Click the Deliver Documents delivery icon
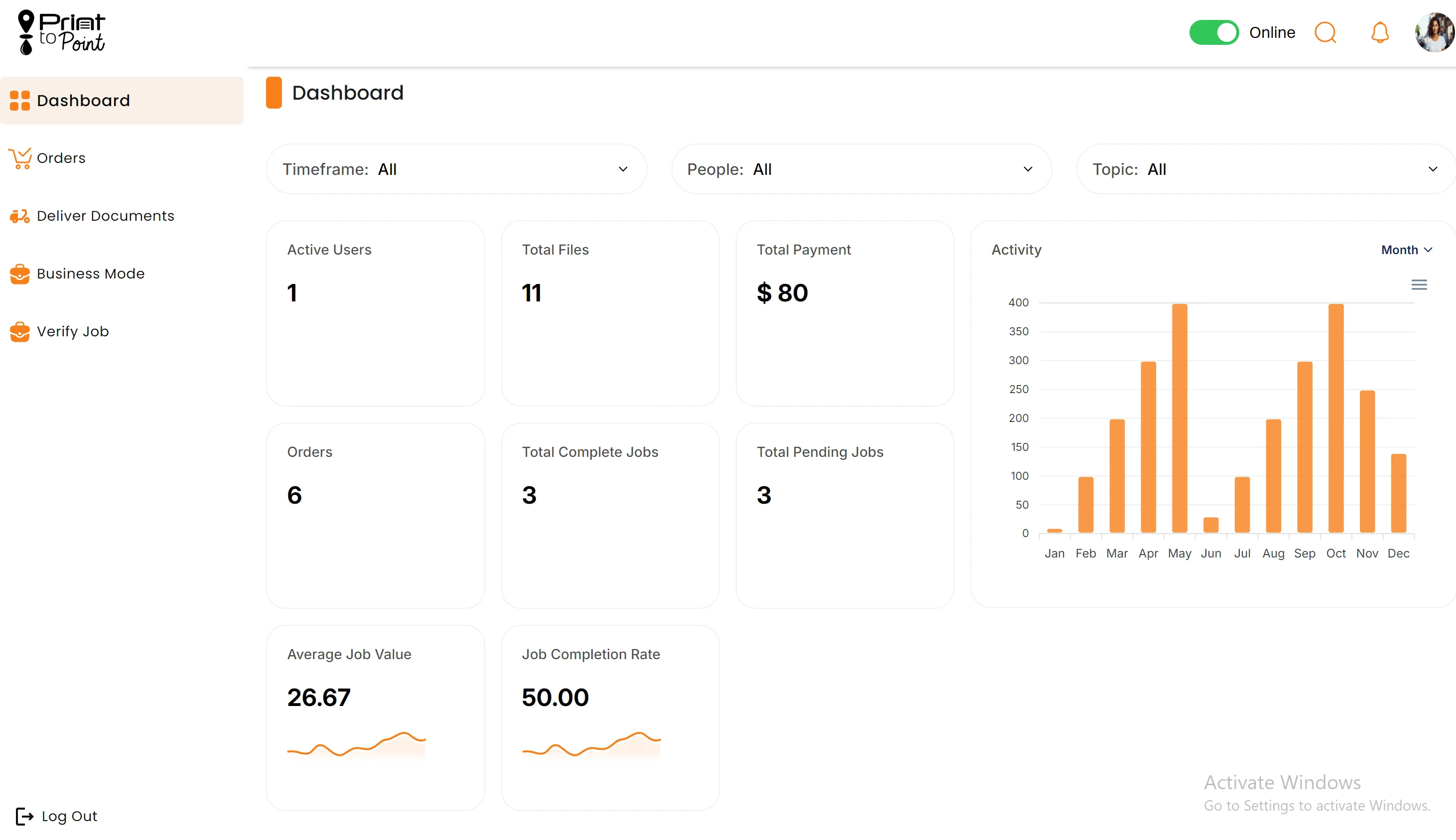 click(20, 216)
